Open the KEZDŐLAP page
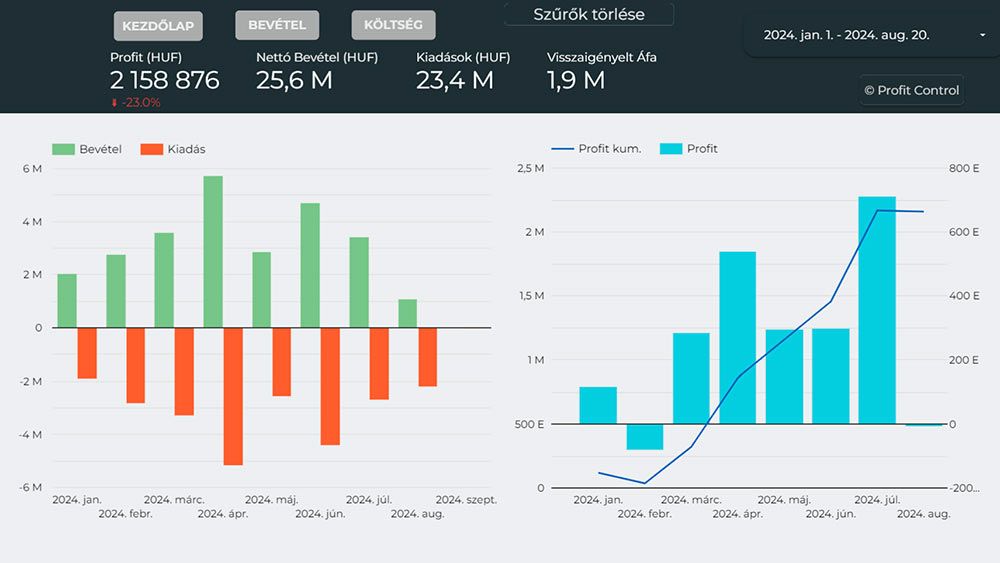 point(158,26)
